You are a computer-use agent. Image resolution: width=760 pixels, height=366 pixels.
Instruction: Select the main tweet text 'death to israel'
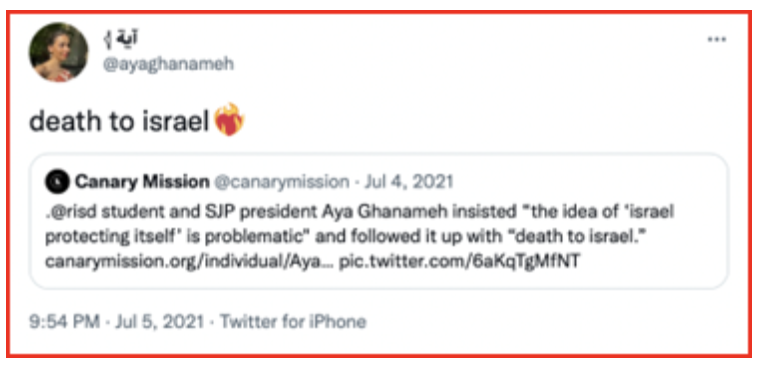119,121
